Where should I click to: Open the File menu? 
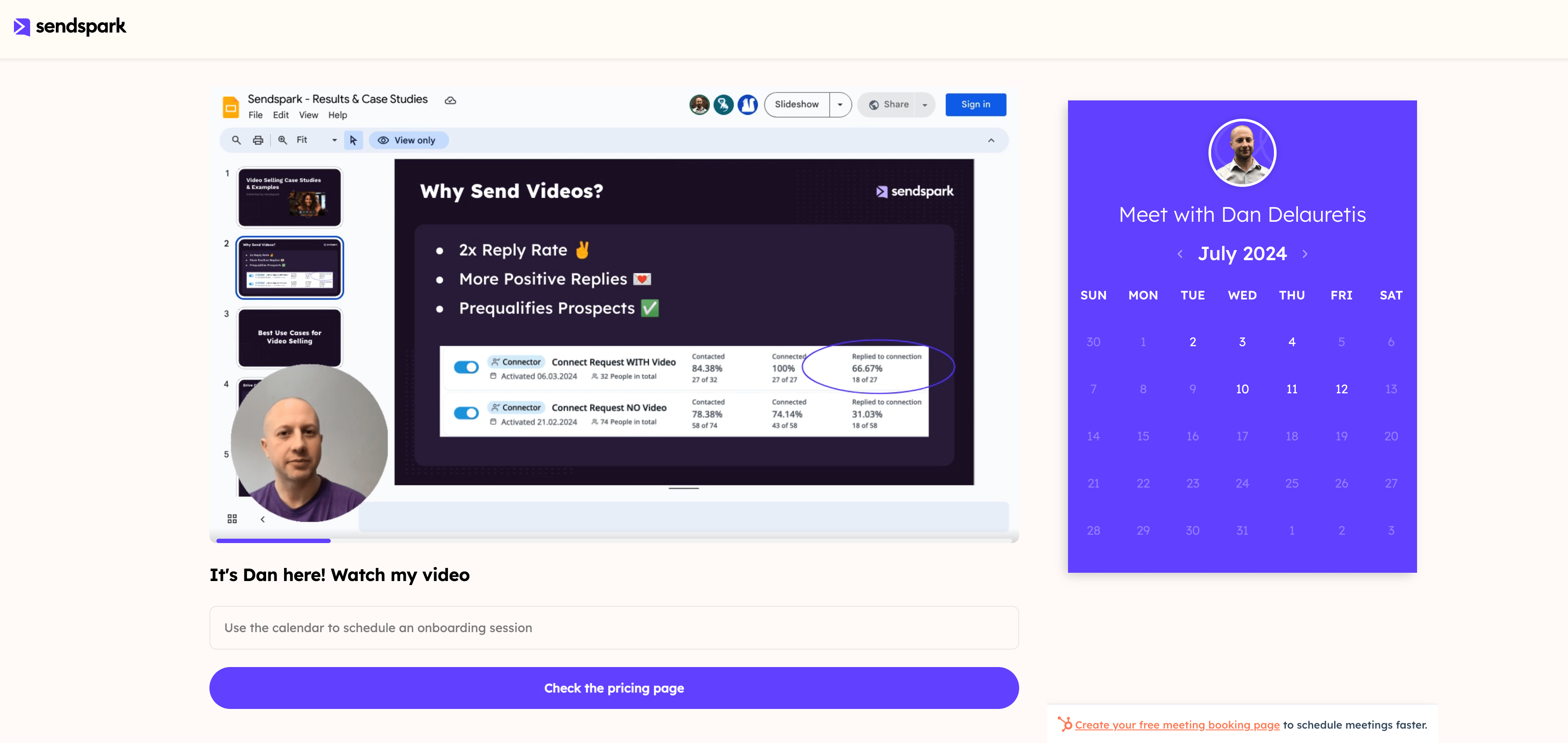[255, 115]
